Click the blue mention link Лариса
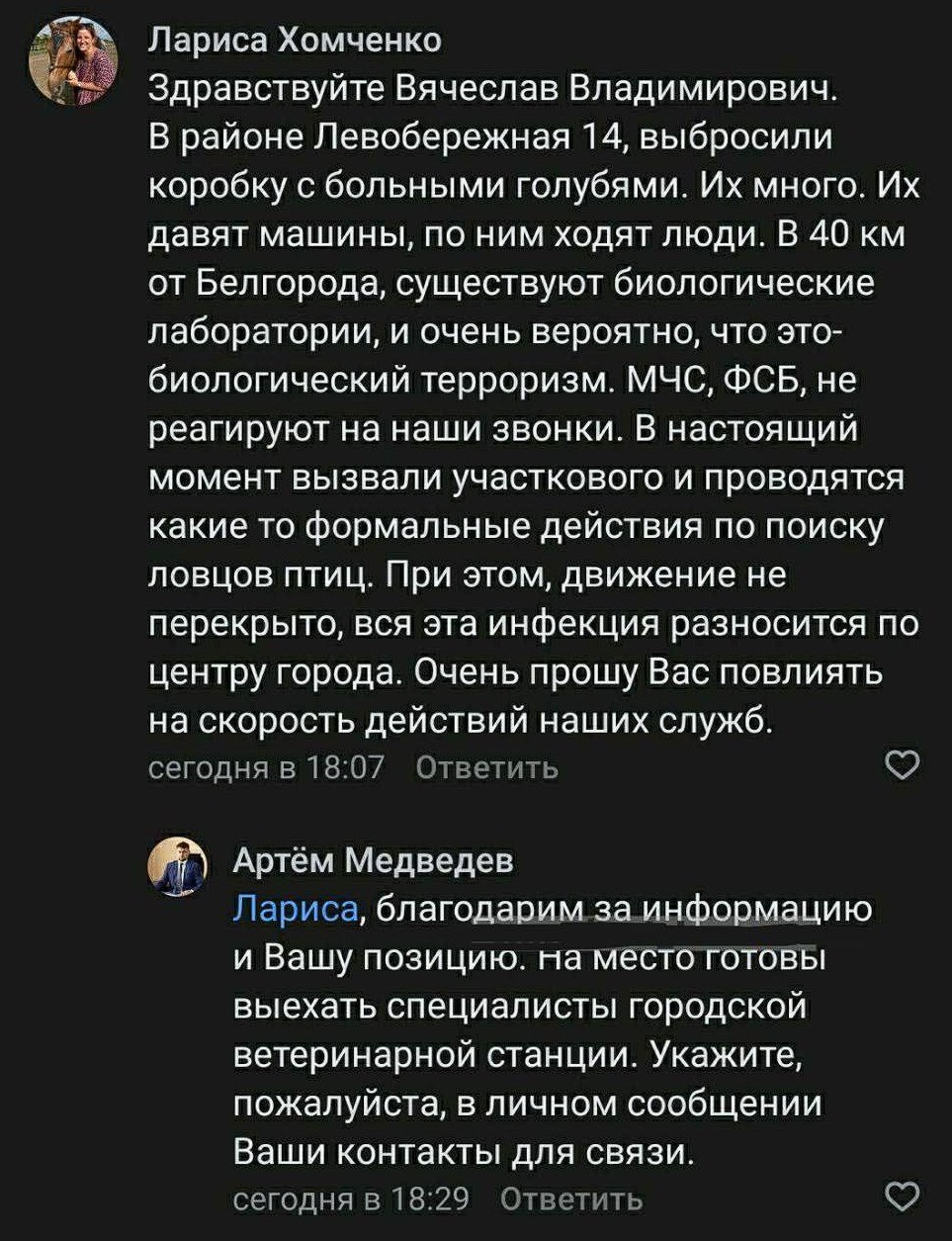Image resolution: width=952 pixels, height=1241 pixels. [294, 908]
